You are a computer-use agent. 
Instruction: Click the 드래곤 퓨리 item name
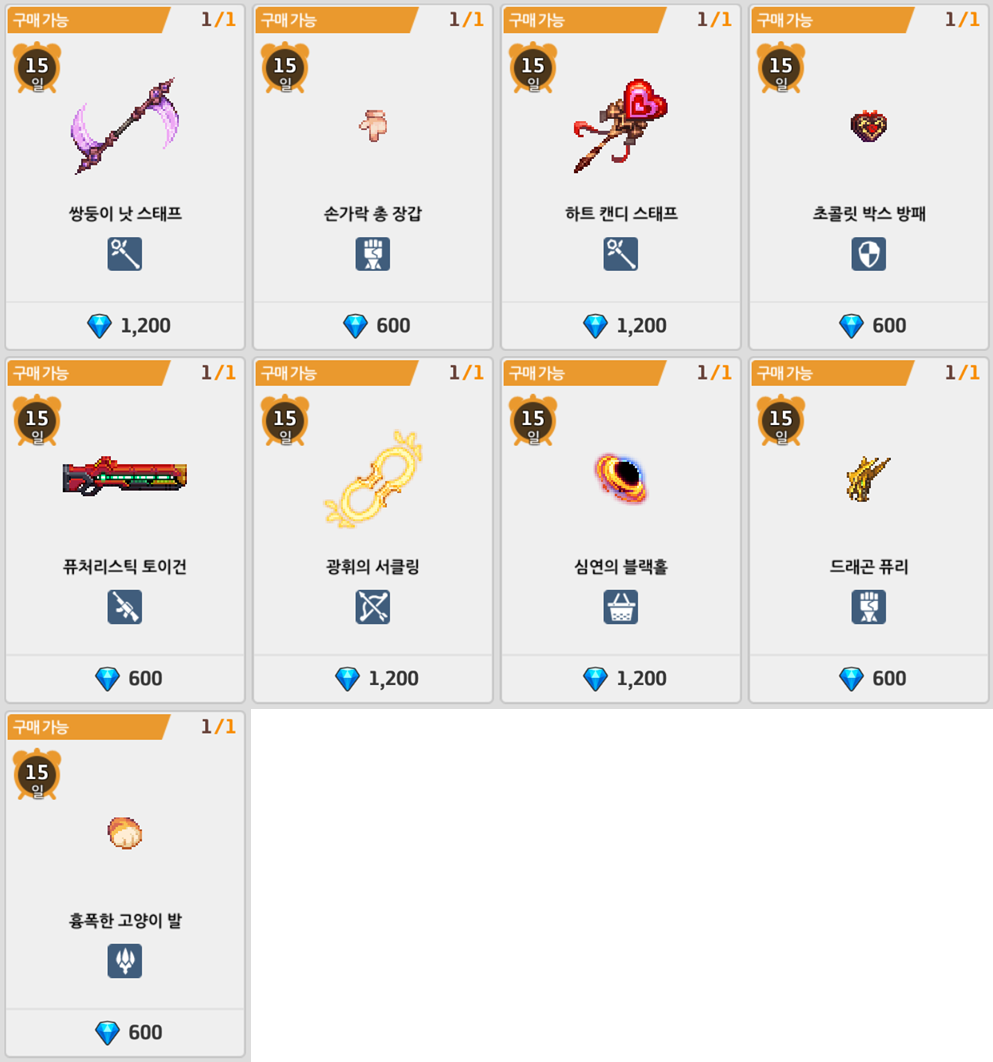(868, 566)
